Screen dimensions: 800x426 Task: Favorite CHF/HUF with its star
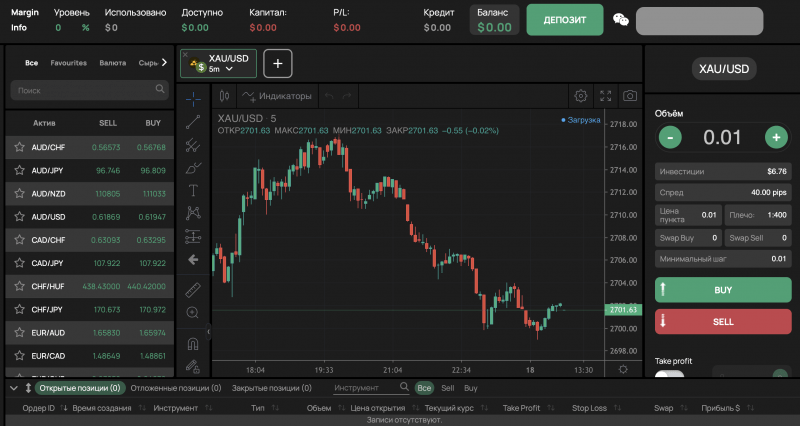point(19,286)
